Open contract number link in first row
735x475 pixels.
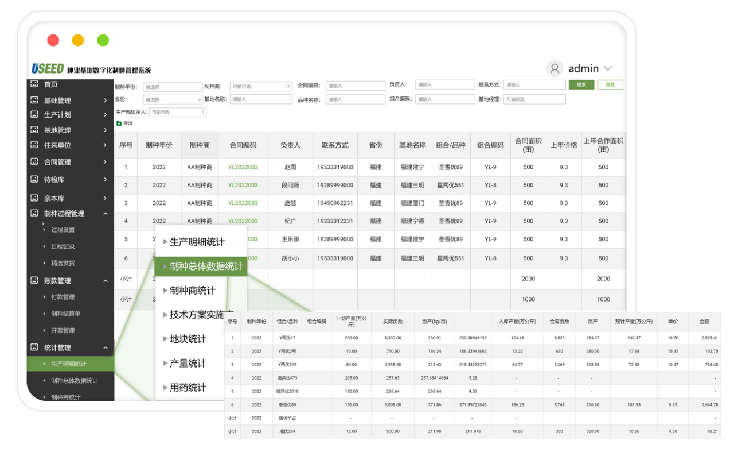(242, 167)
